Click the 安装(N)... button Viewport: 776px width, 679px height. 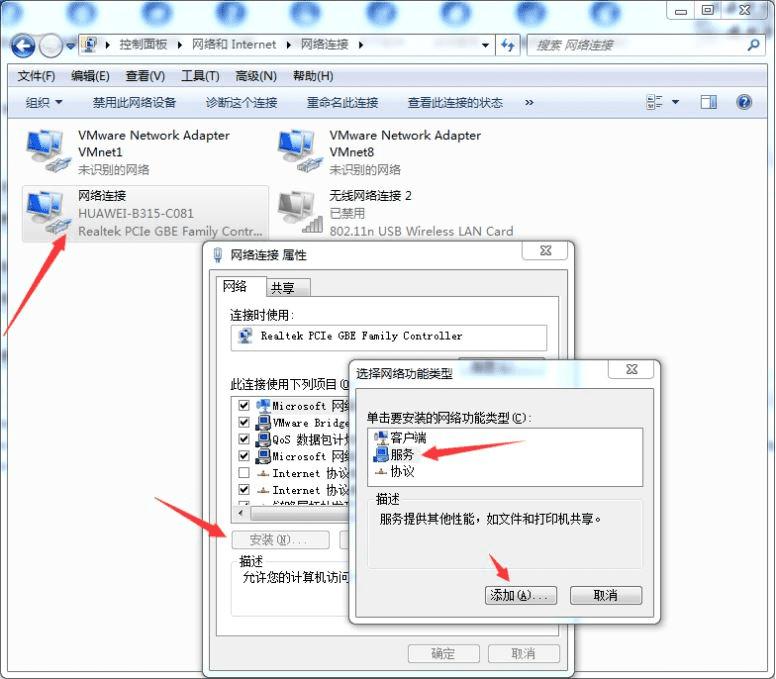[x=280, y=539]
